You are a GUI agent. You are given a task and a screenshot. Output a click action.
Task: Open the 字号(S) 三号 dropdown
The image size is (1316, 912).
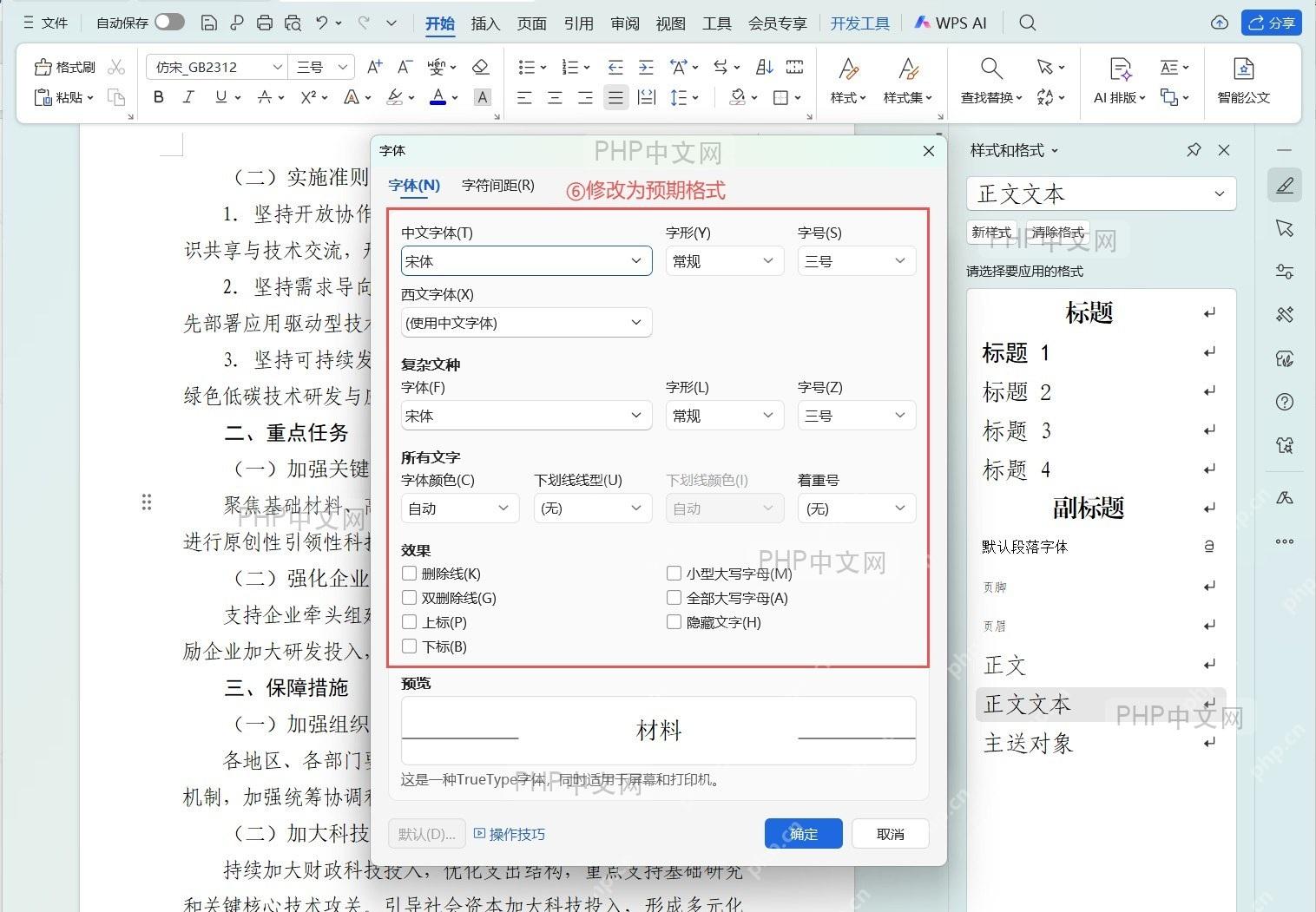coord(857,261)
